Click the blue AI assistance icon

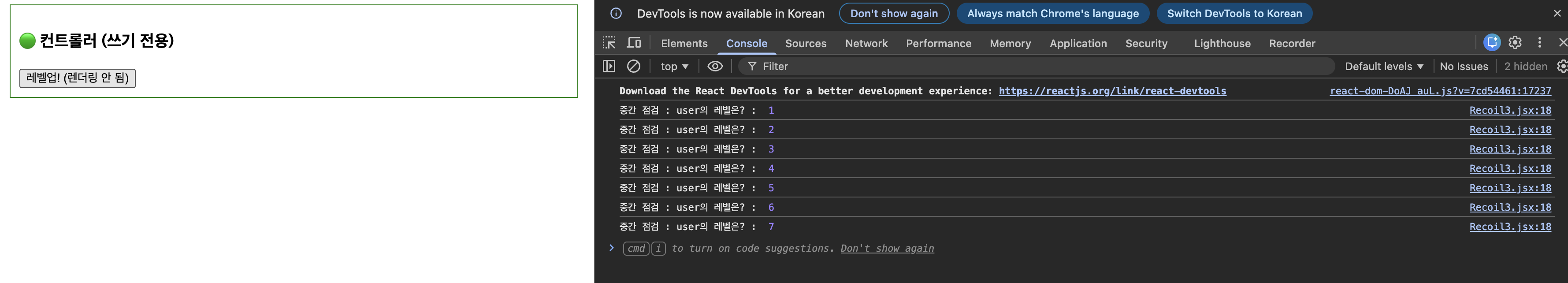1491,43
